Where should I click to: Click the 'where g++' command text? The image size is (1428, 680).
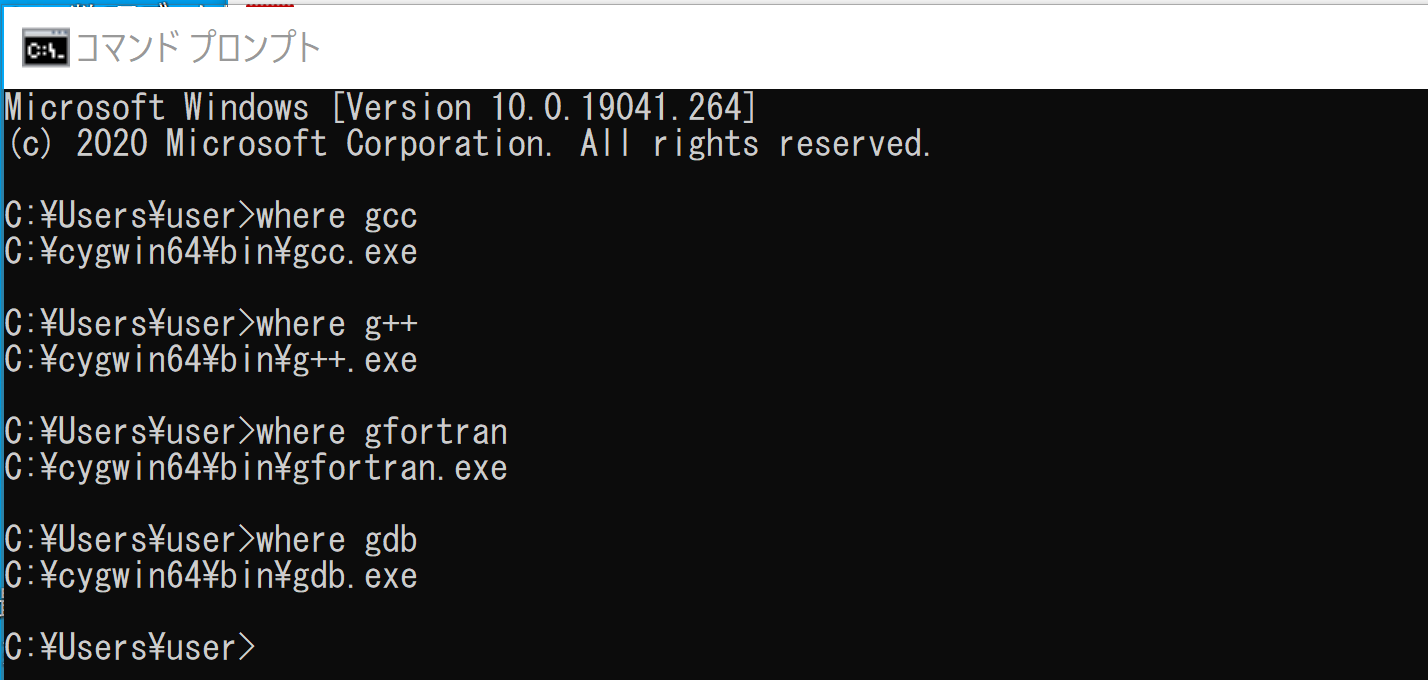point(337,324)
